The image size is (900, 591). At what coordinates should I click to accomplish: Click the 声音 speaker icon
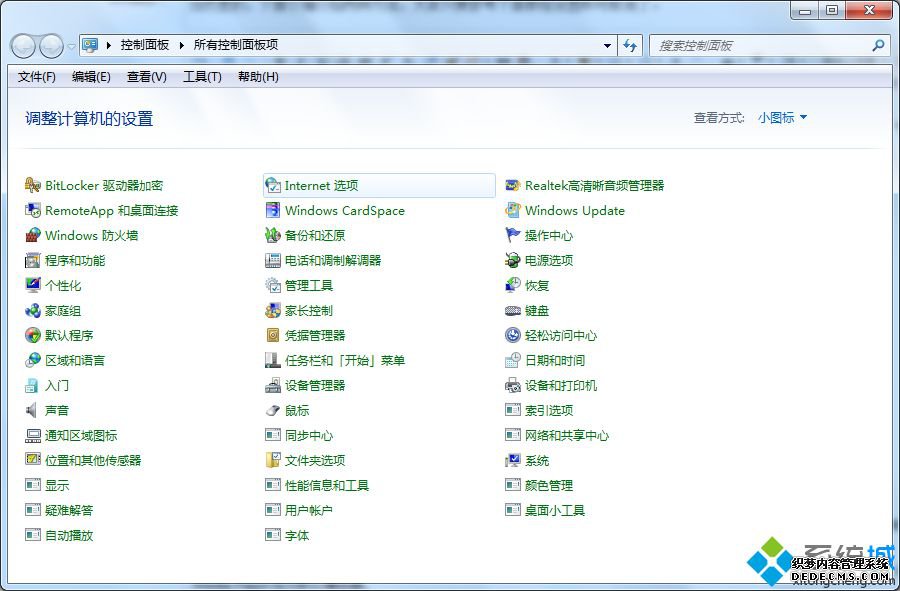coord(33,410)
